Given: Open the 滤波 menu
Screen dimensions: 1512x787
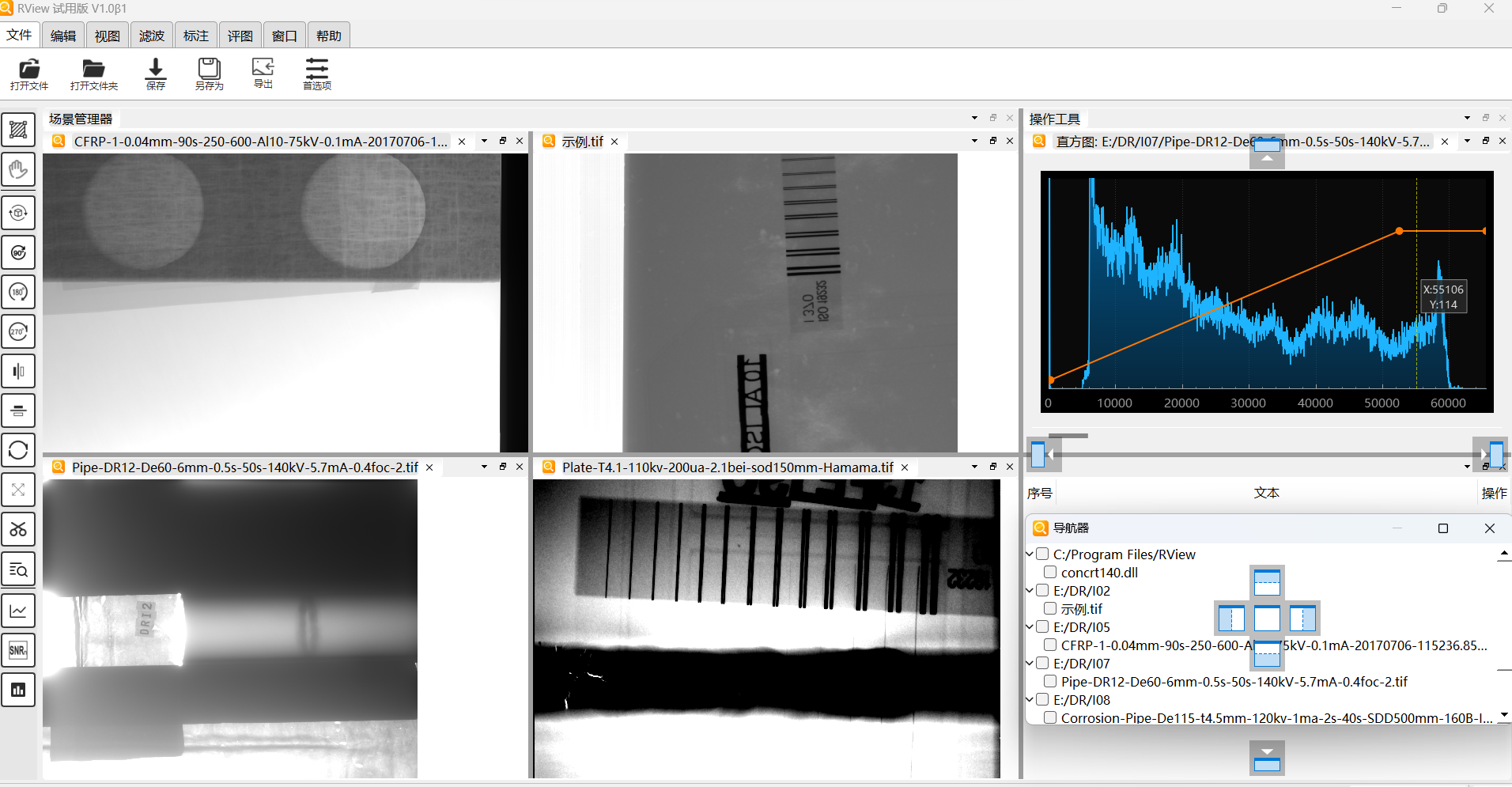Looking at the screenshot, I should 151,36.
